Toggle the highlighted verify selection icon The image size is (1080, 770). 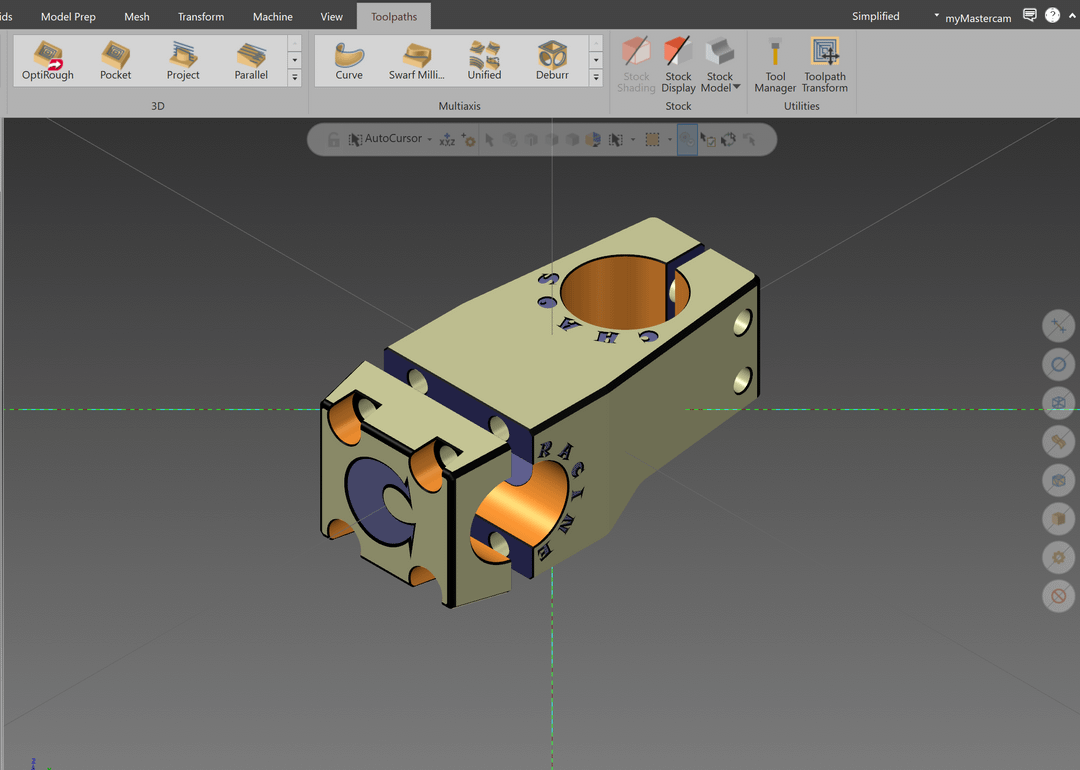pyautogui.click(x=687, y=140)
